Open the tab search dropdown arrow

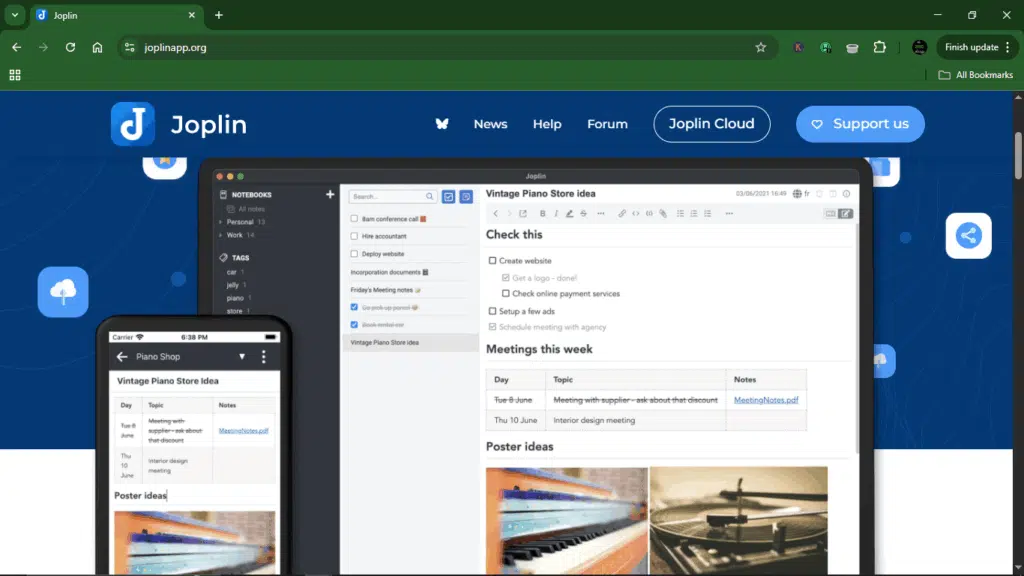tap(14, 15)
